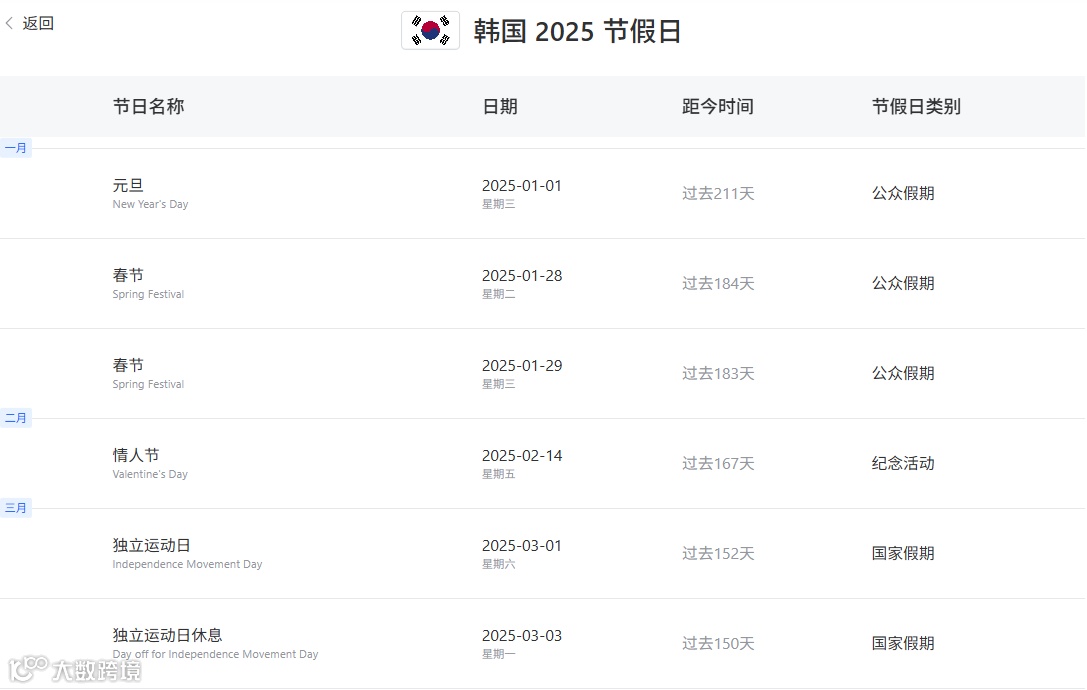Click the 大数跨境 watermark logo
The image size is (1087, 690).
[75, 669]
